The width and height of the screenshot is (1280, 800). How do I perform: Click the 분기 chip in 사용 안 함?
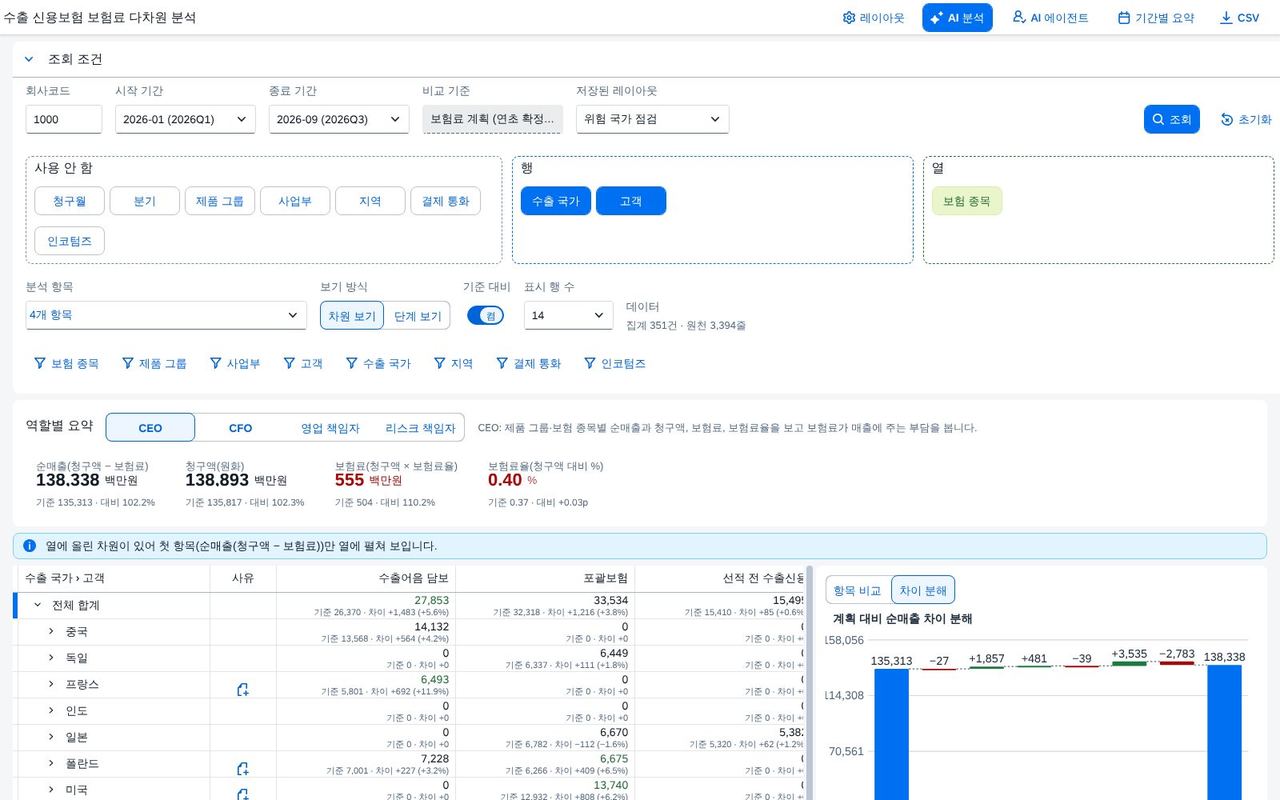pos(145,201)
